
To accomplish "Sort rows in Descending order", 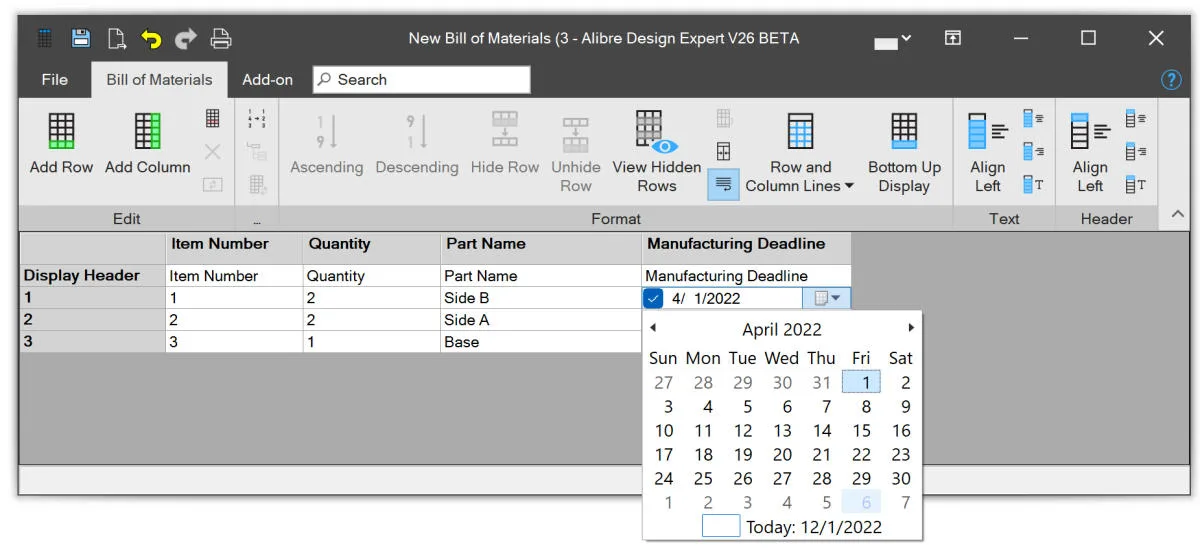I will point(417,145).
